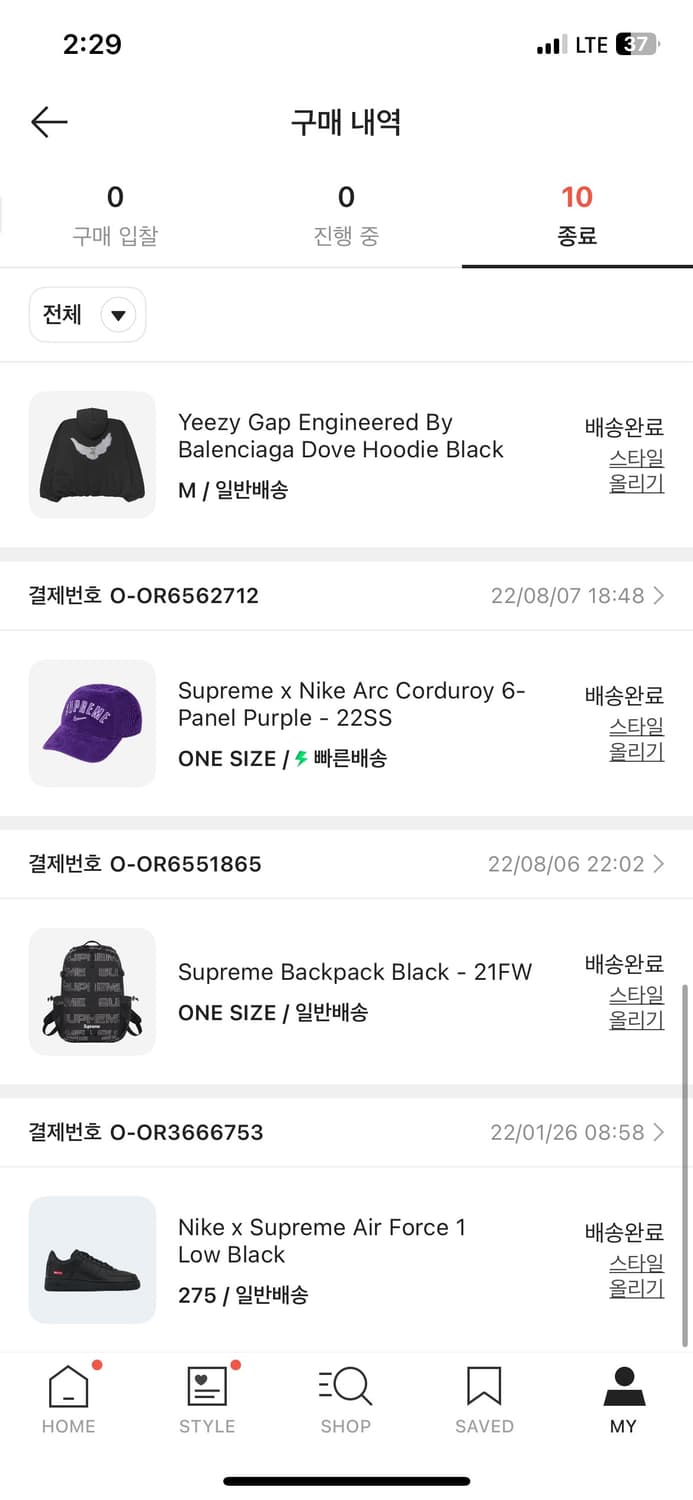
Task: Open the HOME tab icon
Action: click(x=69, y=1387)
